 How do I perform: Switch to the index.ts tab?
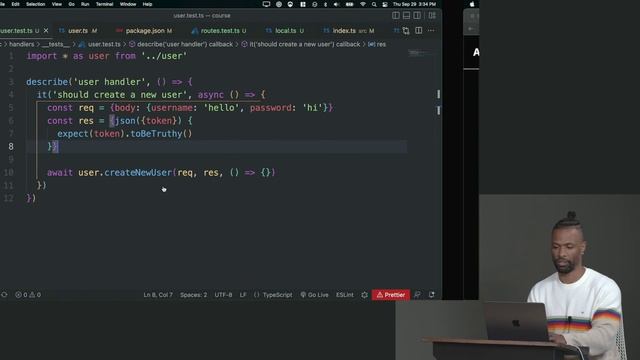click(x=348, y=31)
